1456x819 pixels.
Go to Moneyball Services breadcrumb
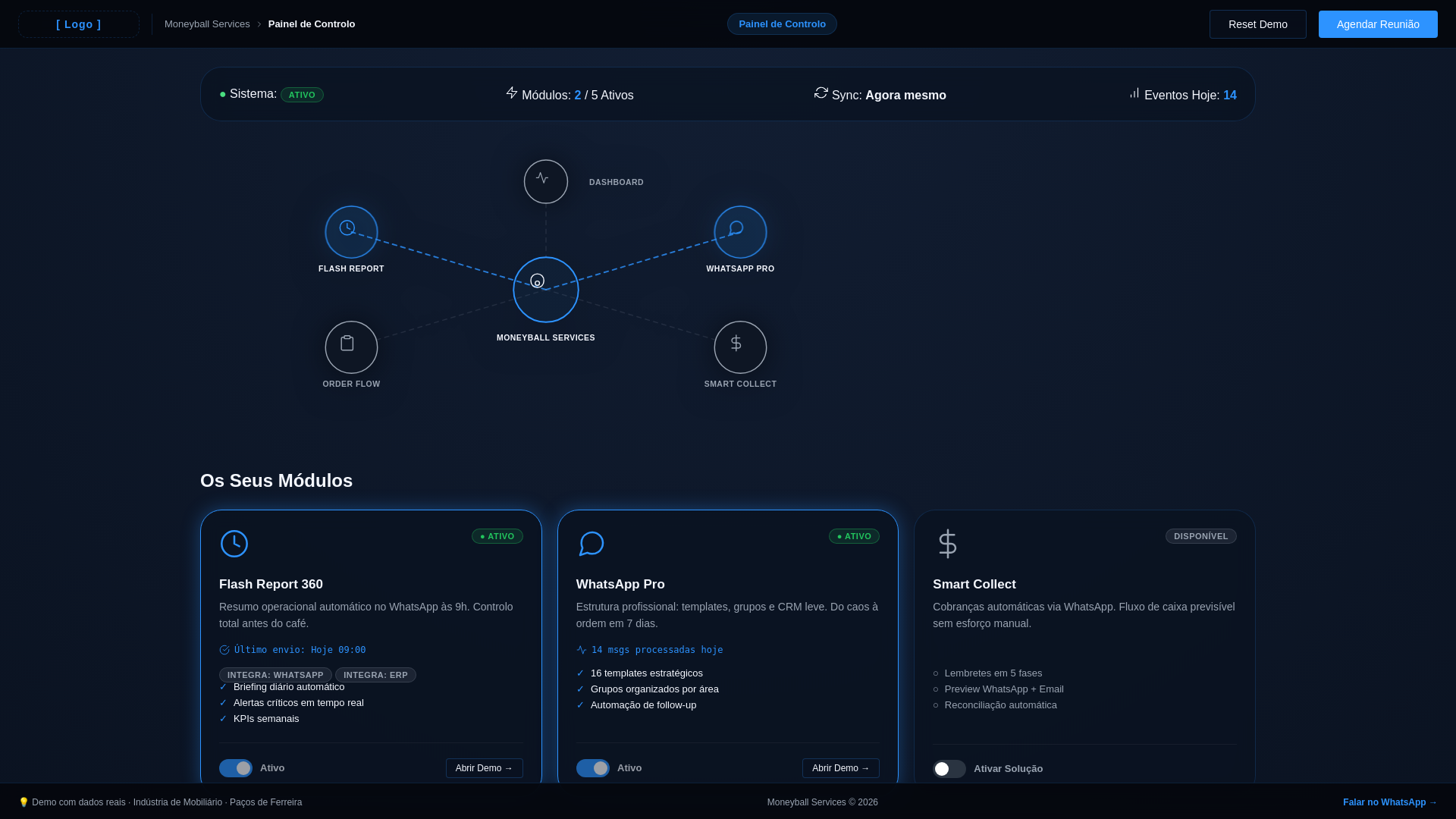coord(207,24)
